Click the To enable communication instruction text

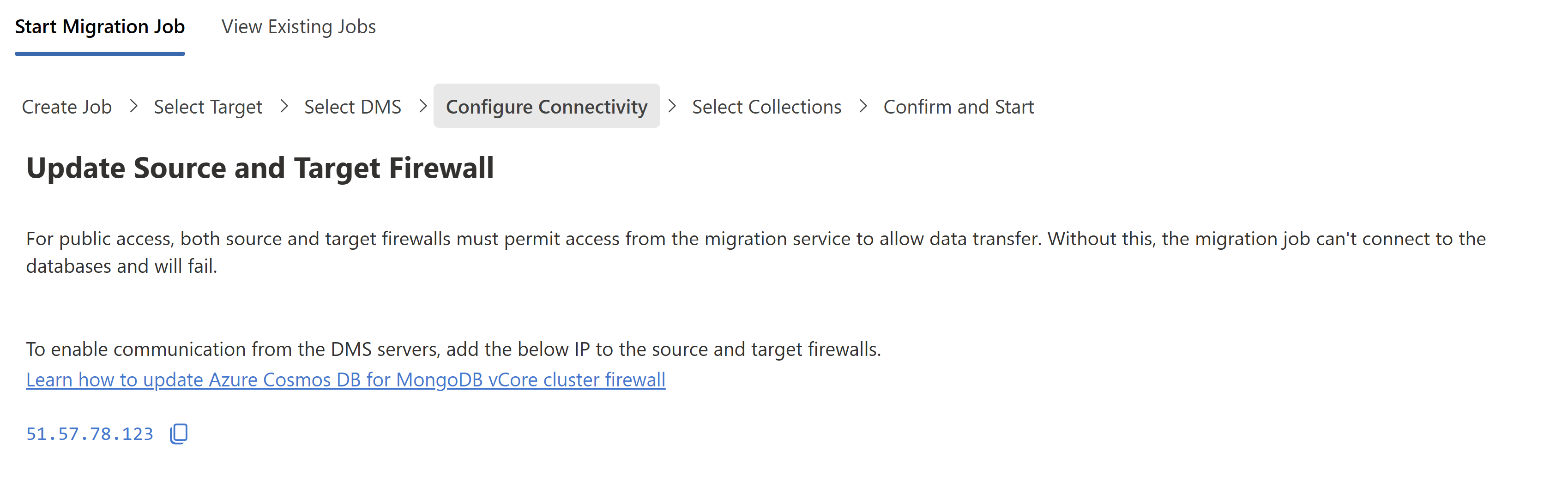(453, 349)
